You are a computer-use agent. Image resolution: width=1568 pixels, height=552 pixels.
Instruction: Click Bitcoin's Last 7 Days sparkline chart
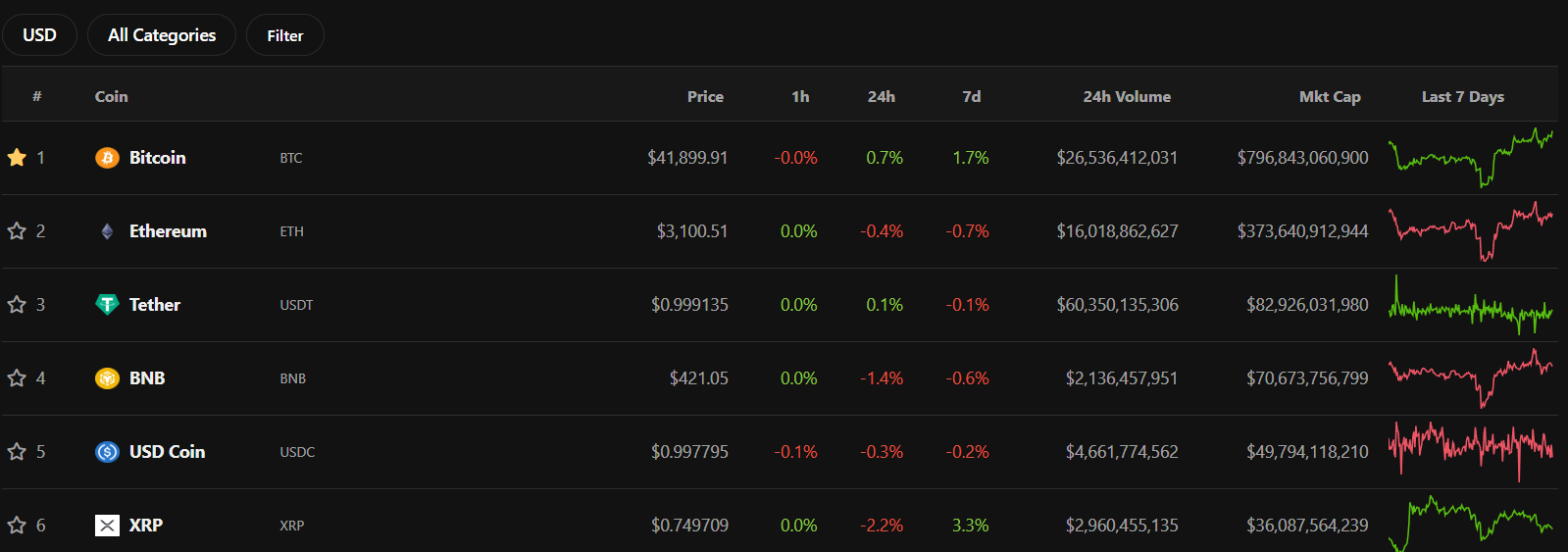pos(1470,158)
